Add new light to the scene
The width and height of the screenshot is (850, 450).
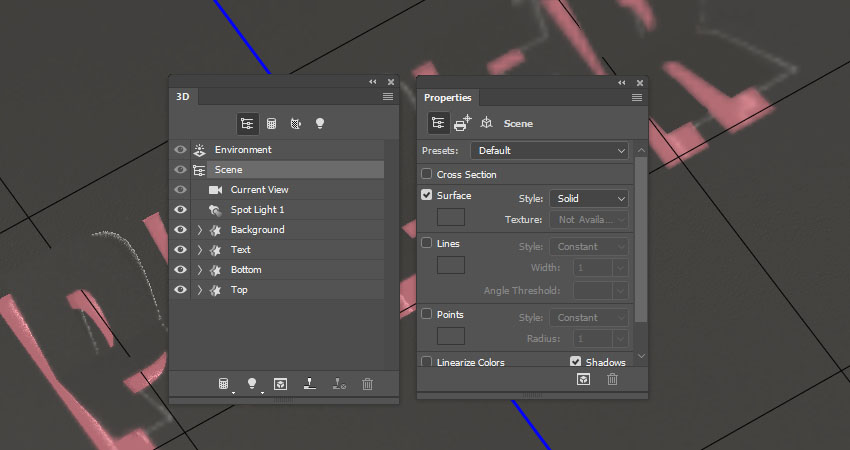tap(252, 384)
